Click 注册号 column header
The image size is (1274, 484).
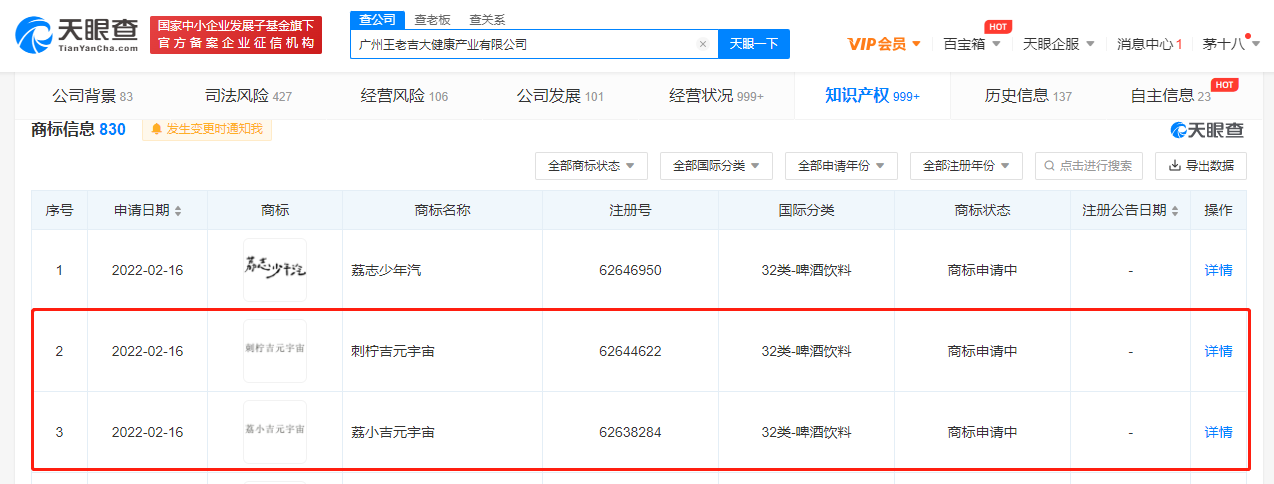(630, 211)
